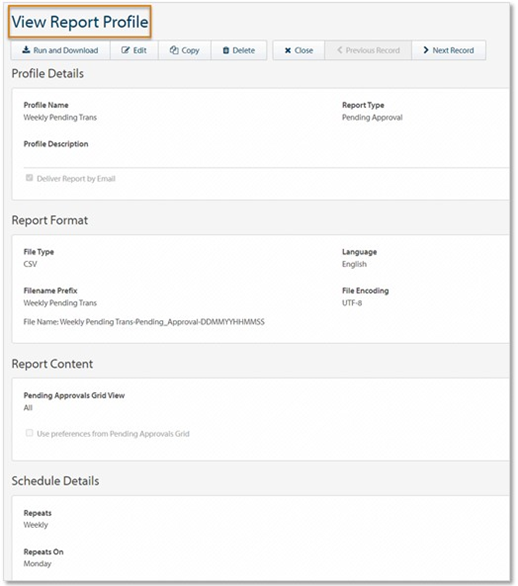Image resolution: width=518 pixels, height=586 pixels.
Task: Click the Delete button text
Action: [x=244, y=50]
